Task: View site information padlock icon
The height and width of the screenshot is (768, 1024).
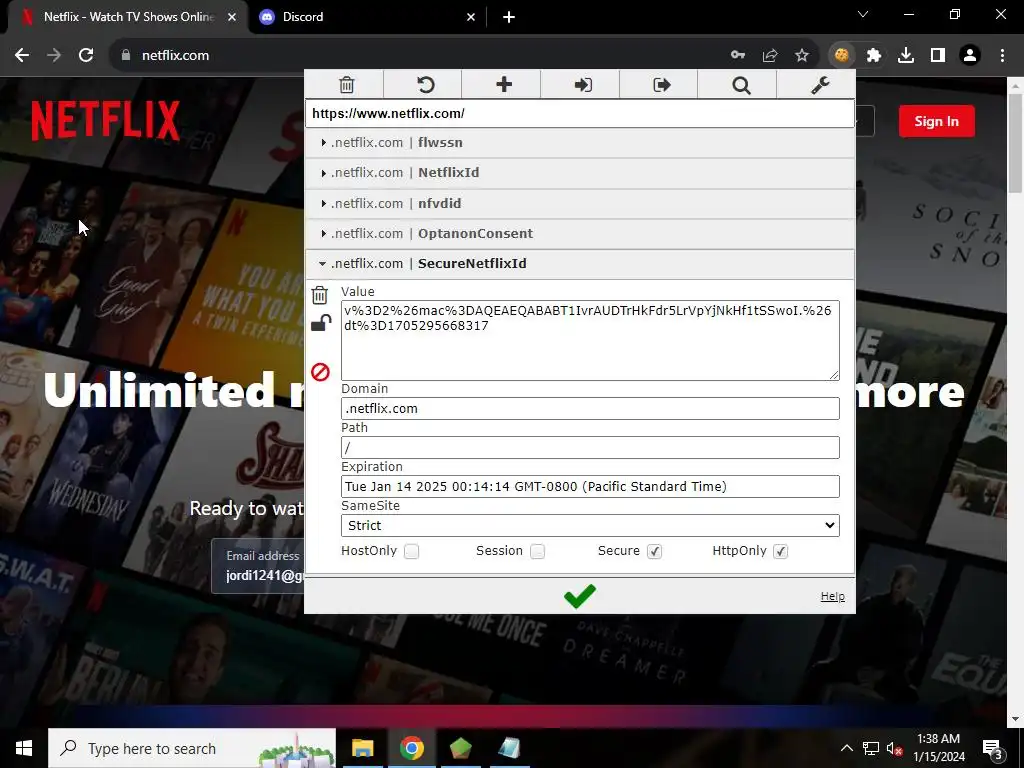Action: tap(126, 55)
